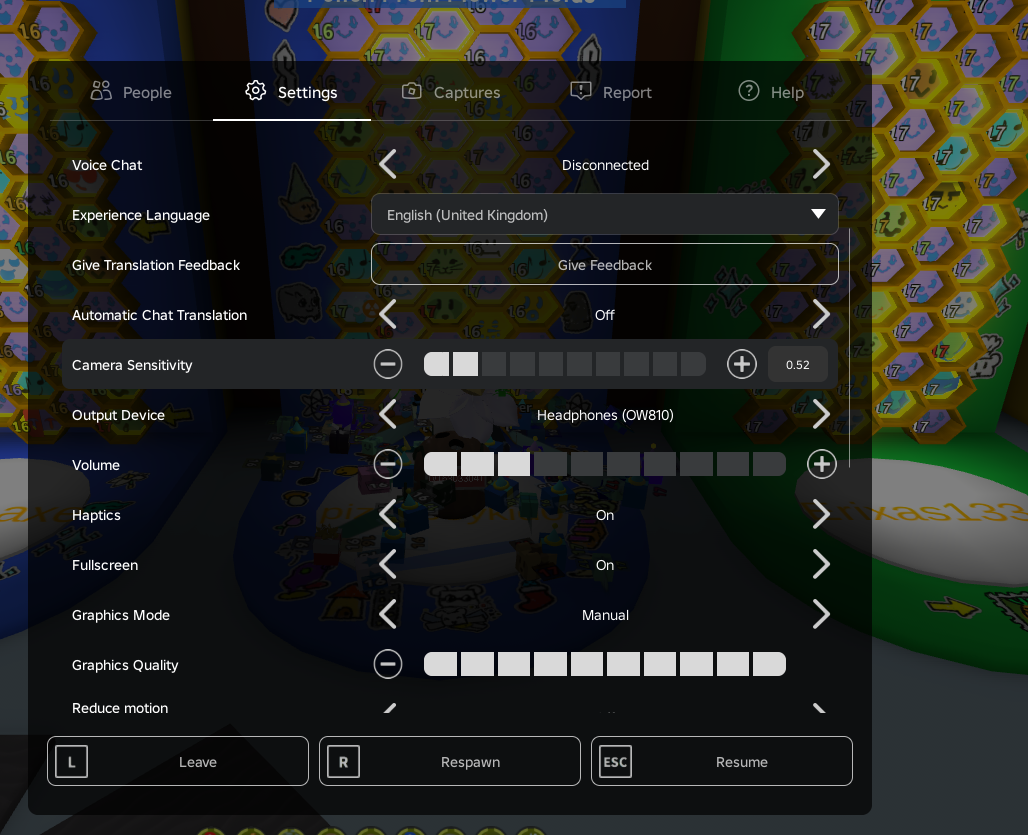Click the Camera Sensitivity 0.52 value field
This screenshot has height=835, width=1028.
pos(798,364)
